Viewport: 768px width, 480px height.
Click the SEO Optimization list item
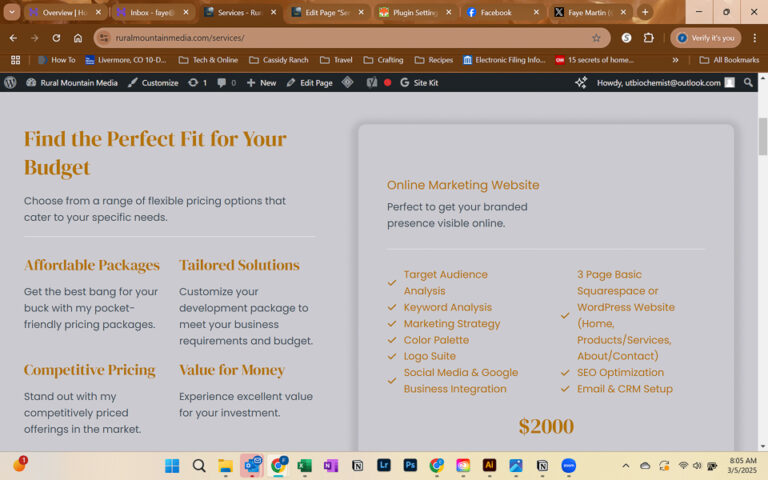pyautogui.click(x=620, y=372)
